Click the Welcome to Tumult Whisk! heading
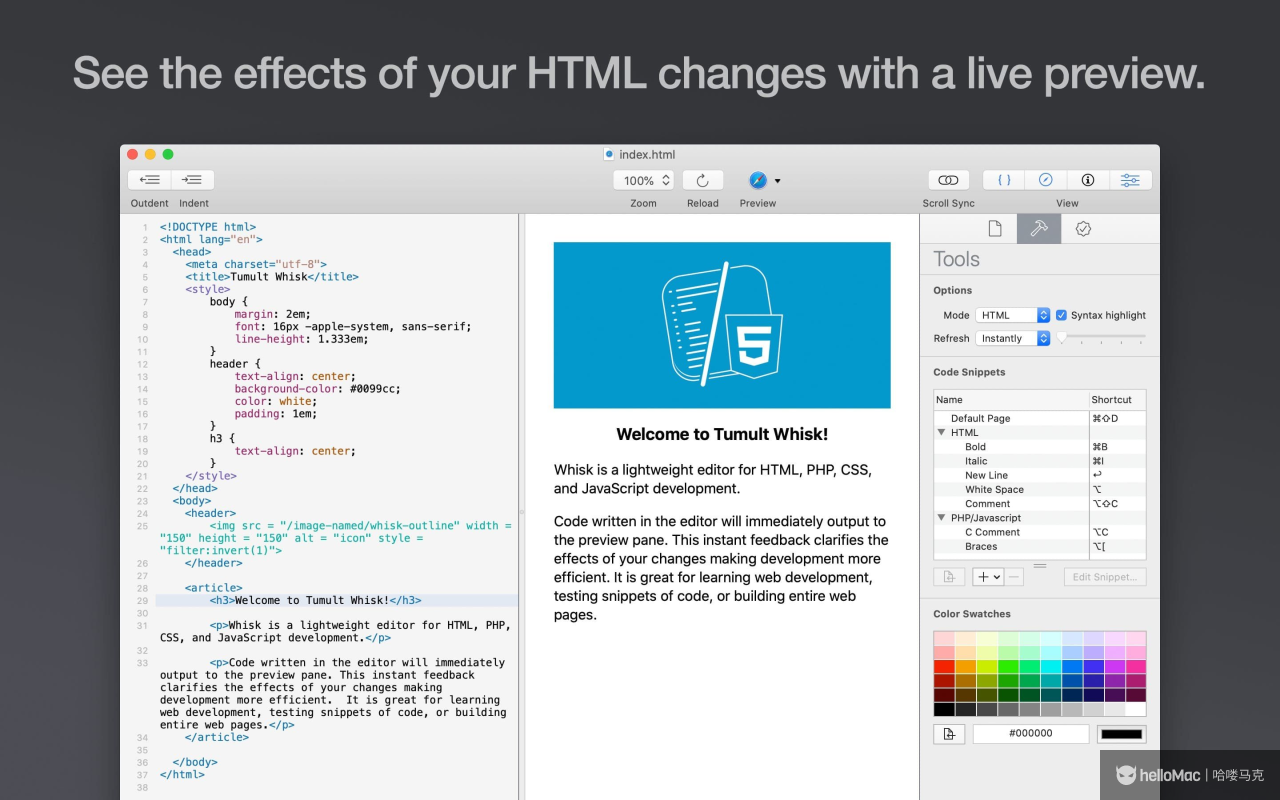Viewport: 1280px width, 800px height. coord(722,434)
